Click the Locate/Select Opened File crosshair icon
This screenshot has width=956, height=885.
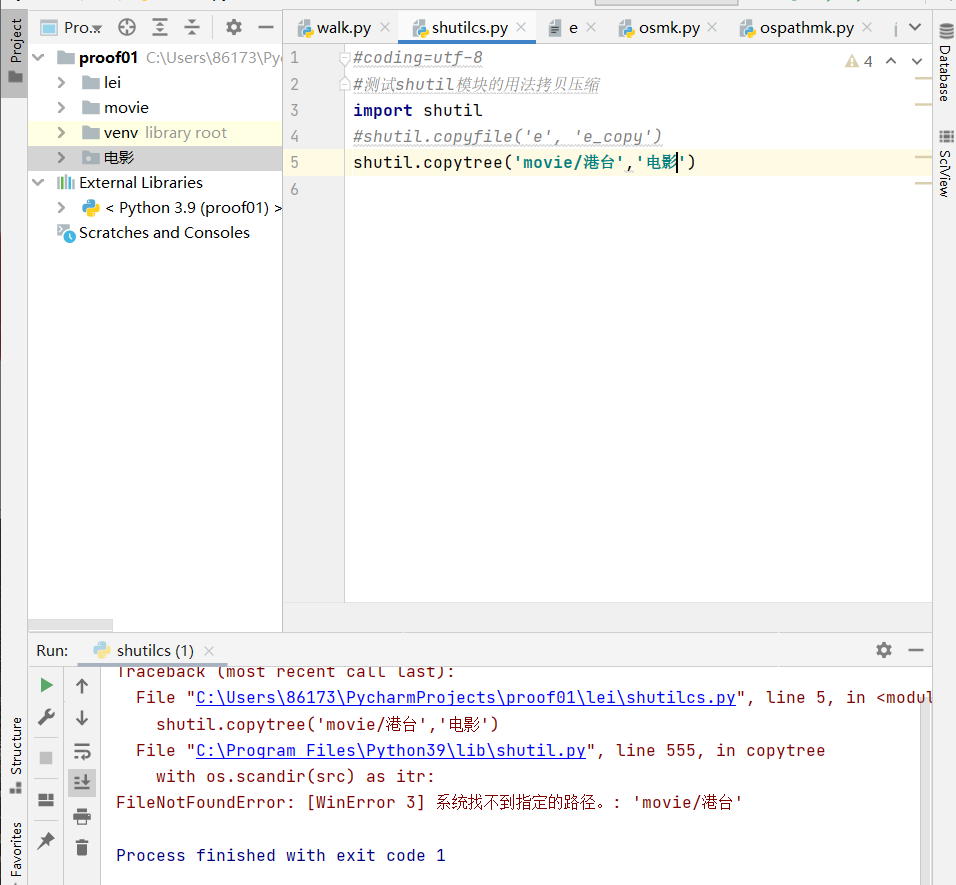127,27
